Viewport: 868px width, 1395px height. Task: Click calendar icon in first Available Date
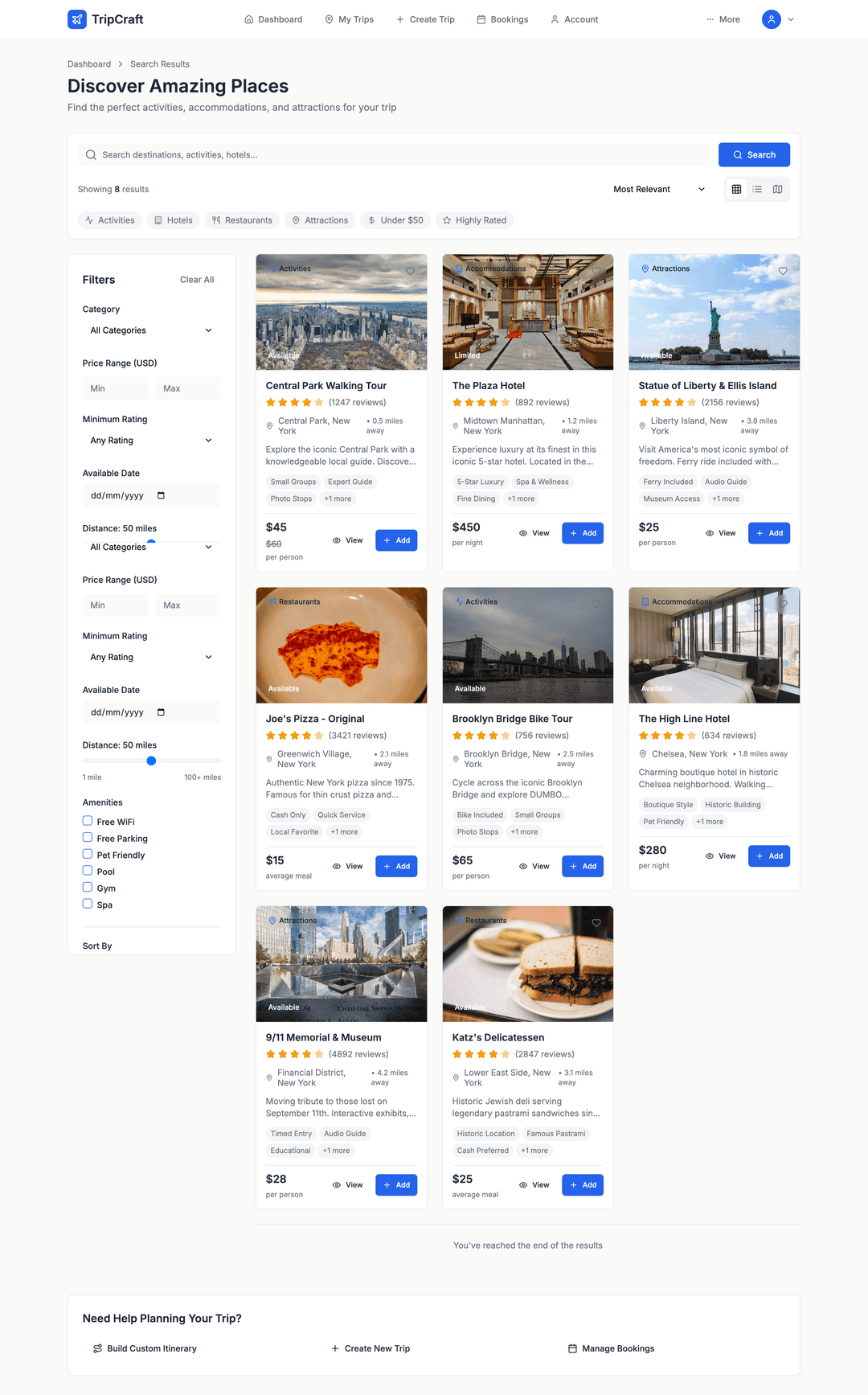161,495
